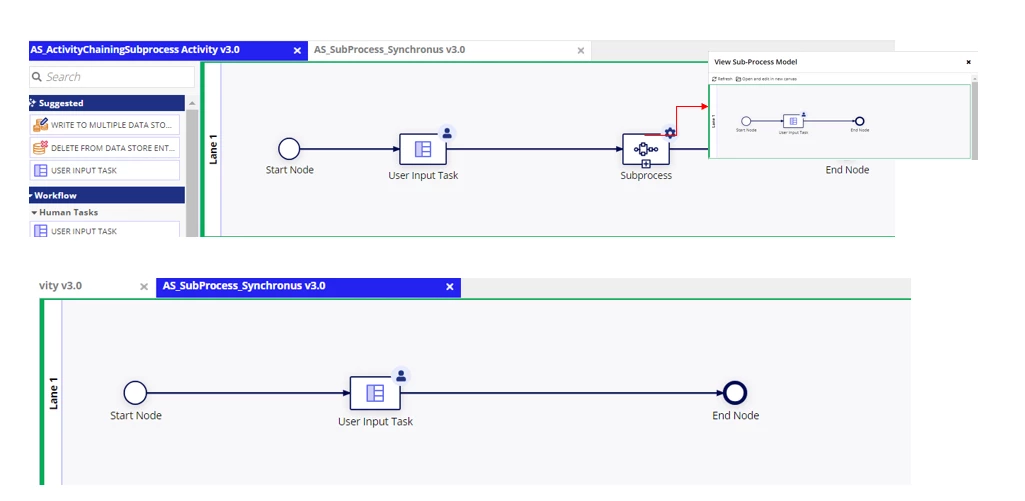The height and width of the screenshot is (501, 1025).
Task: Click the Start Node in the sub-process preview
Action: click(x=746, y=121)
